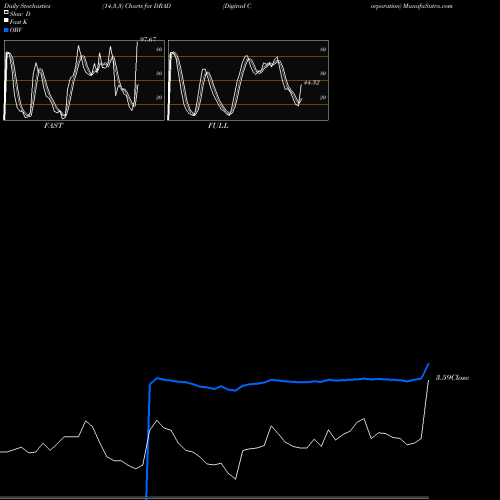Click the blue OBV legend swatch
This screenshot has height=500, width=500.
click(6, 30)
